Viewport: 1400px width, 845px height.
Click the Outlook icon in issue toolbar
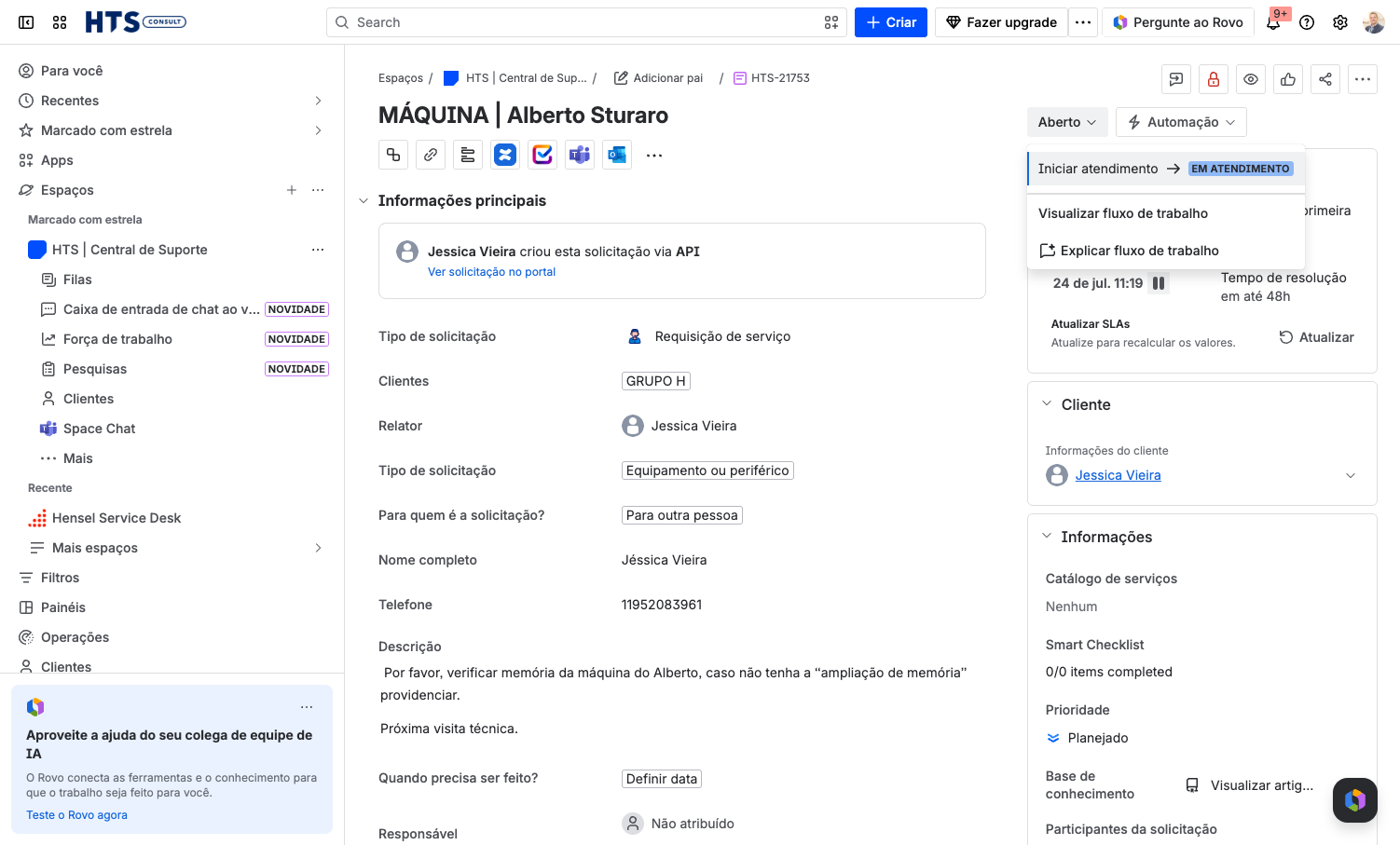[617, 155]
